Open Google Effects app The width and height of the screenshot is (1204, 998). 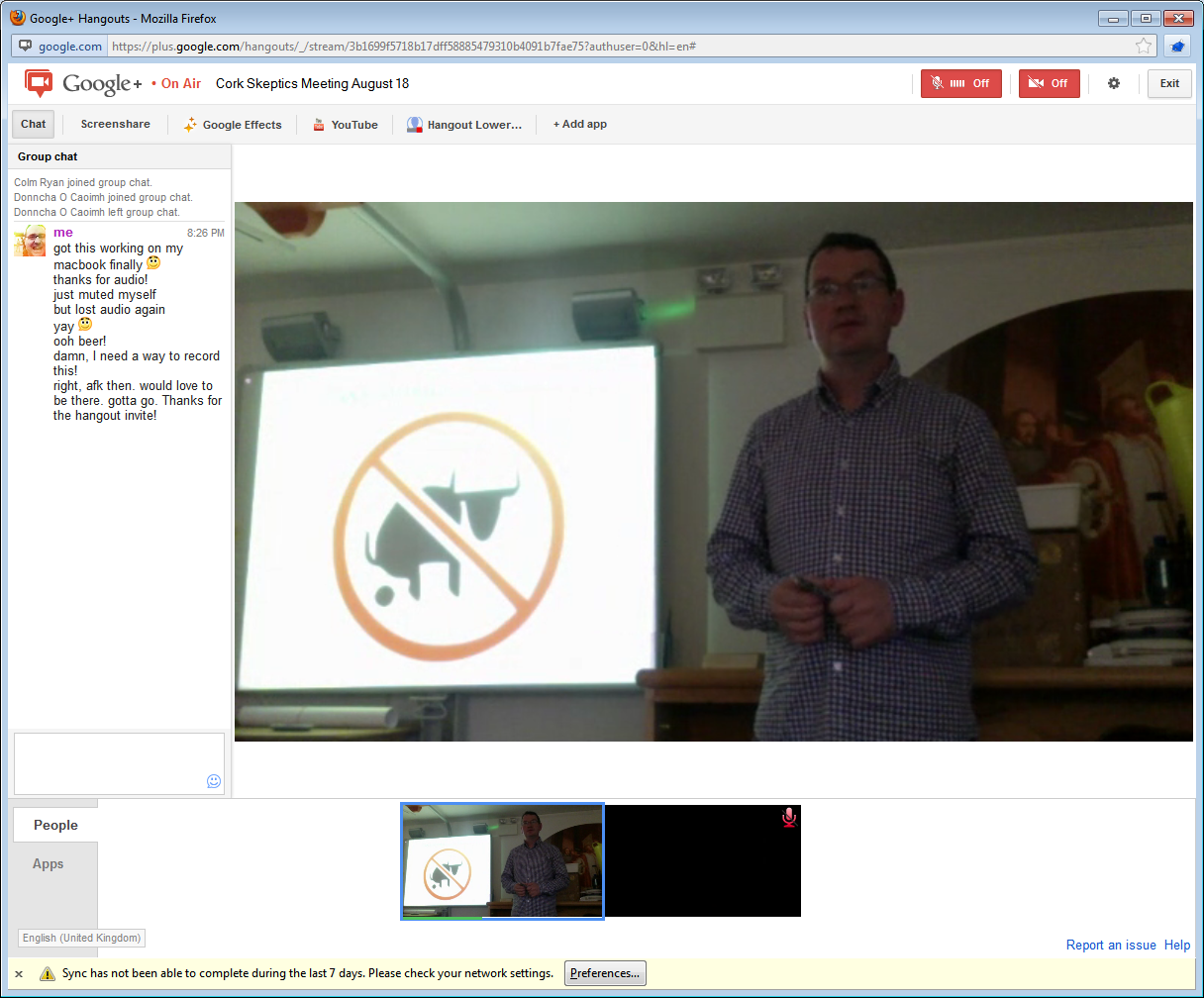click(x=233, y=125)
